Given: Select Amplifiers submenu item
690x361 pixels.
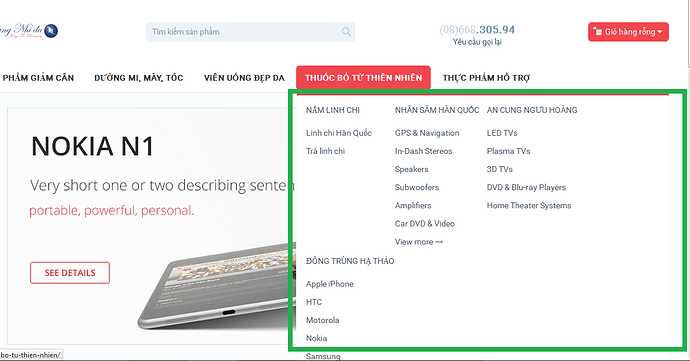Looking at the screenshot, I should (413, 206).
